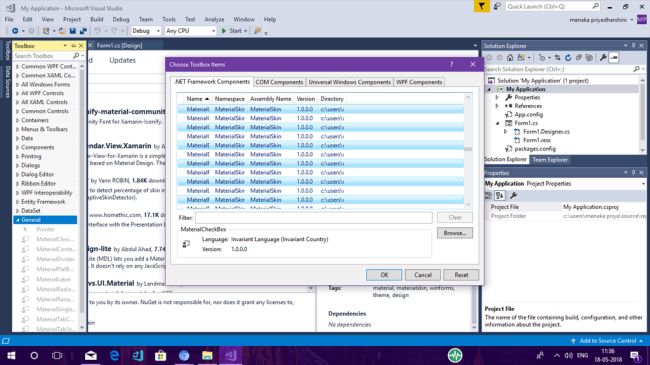Switch to the COM Components tab
Image resolution: width=650 pixels, height=365 pixels.
click(x=279, y=82)
